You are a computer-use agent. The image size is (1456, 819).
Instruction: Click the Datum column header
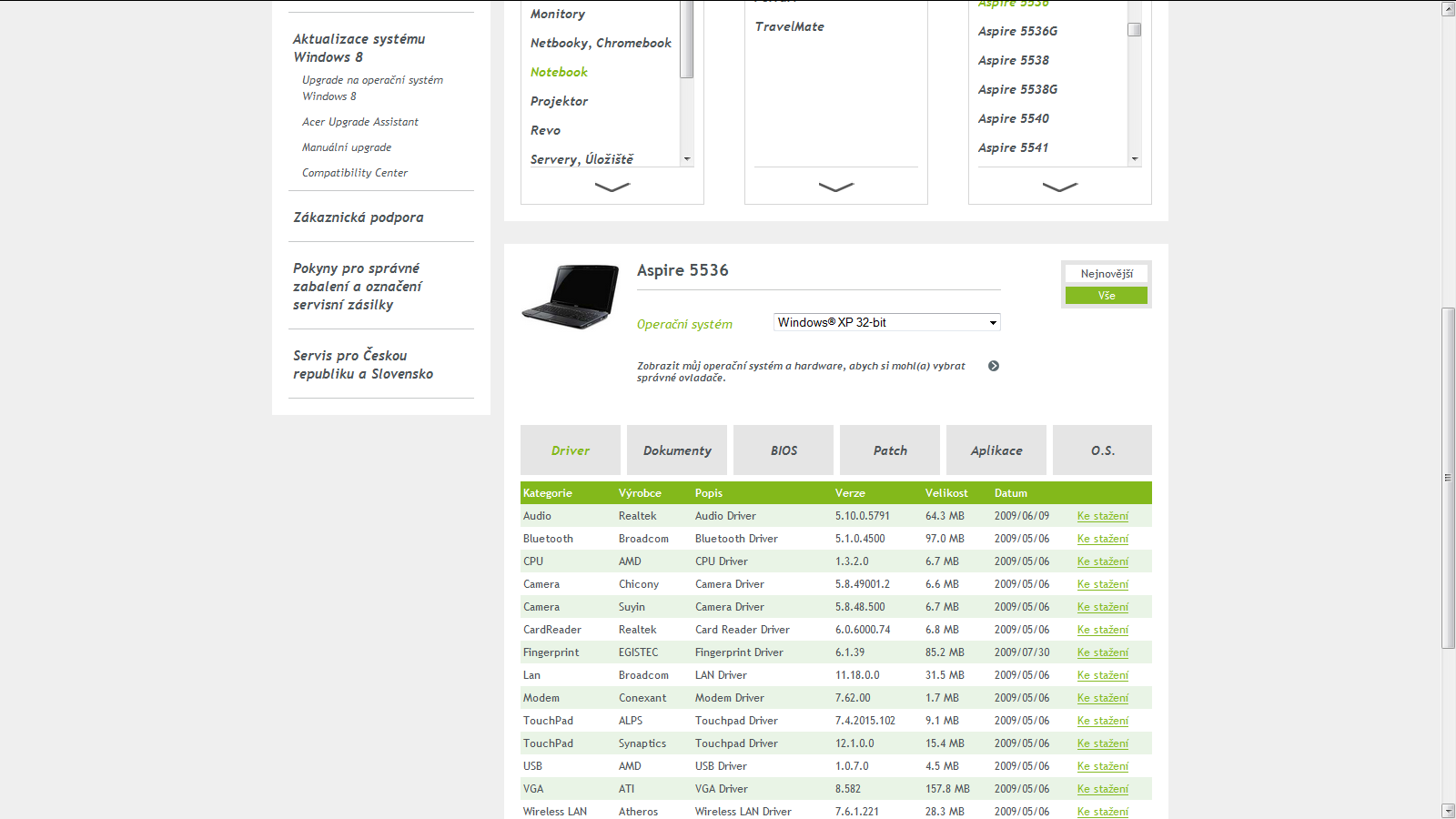[x=1010, y=493]
